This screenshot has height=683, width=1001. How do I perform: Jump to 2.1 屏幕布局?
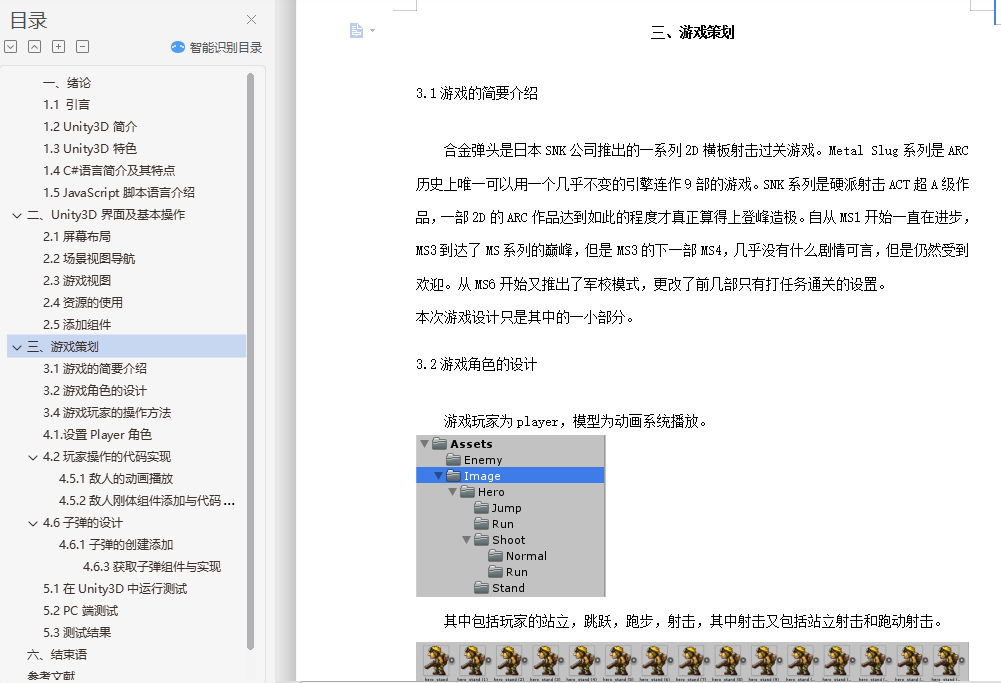pyautogui.click(x=77, y=237)
